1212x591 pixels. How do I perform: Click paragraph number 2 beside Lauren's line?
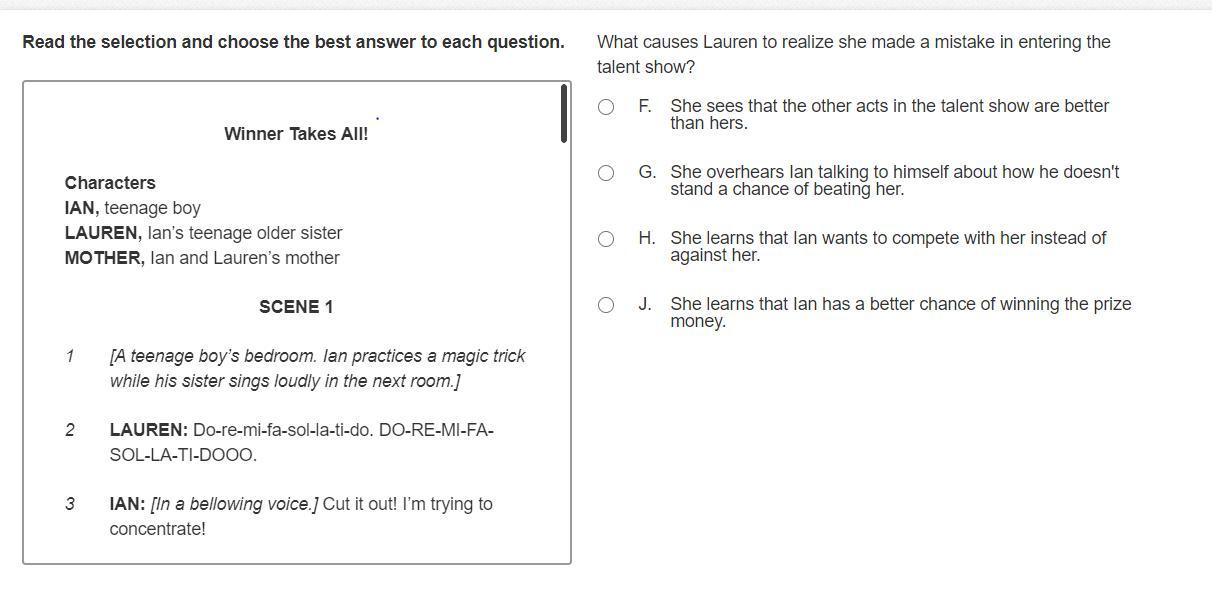[x=70, y=430]
